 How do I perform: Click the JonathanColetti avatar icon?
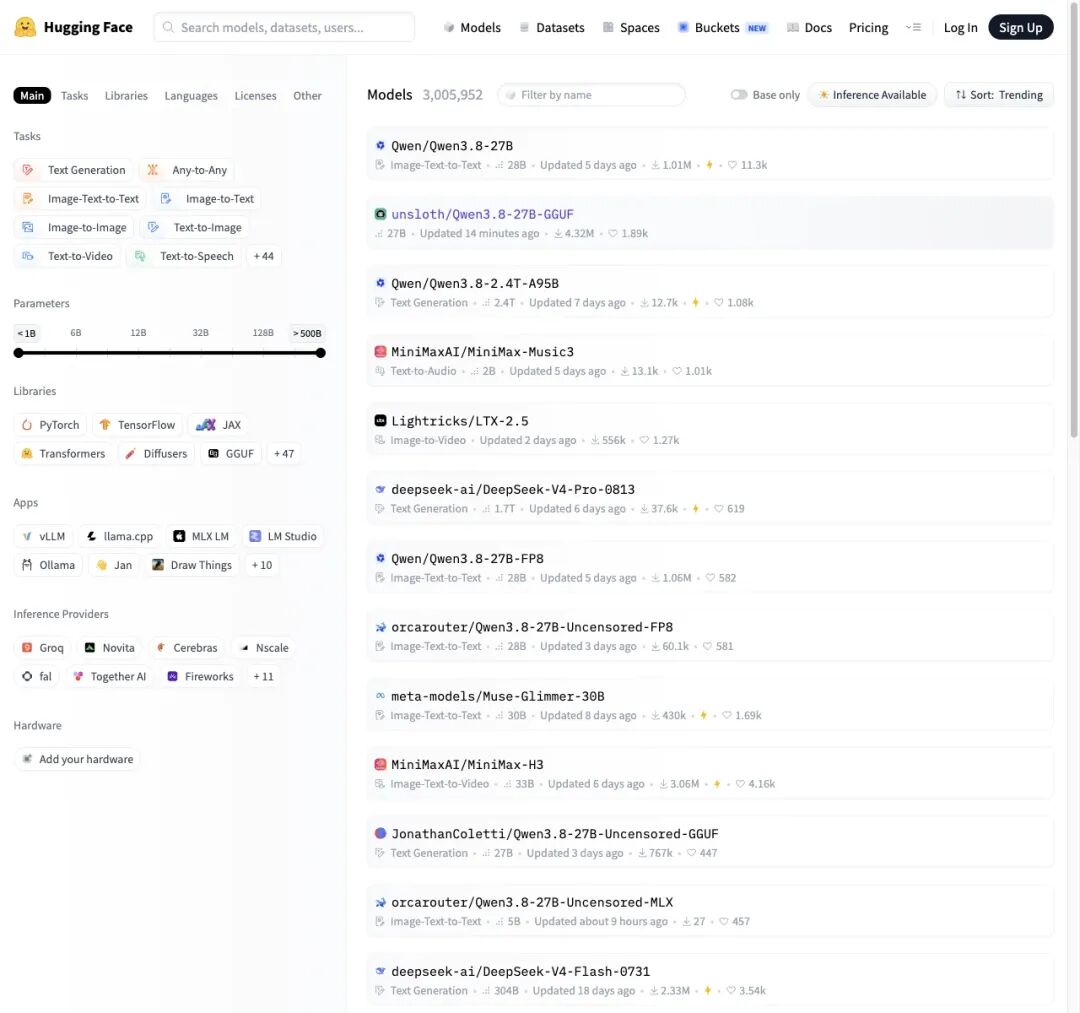[x=380, y=833]
